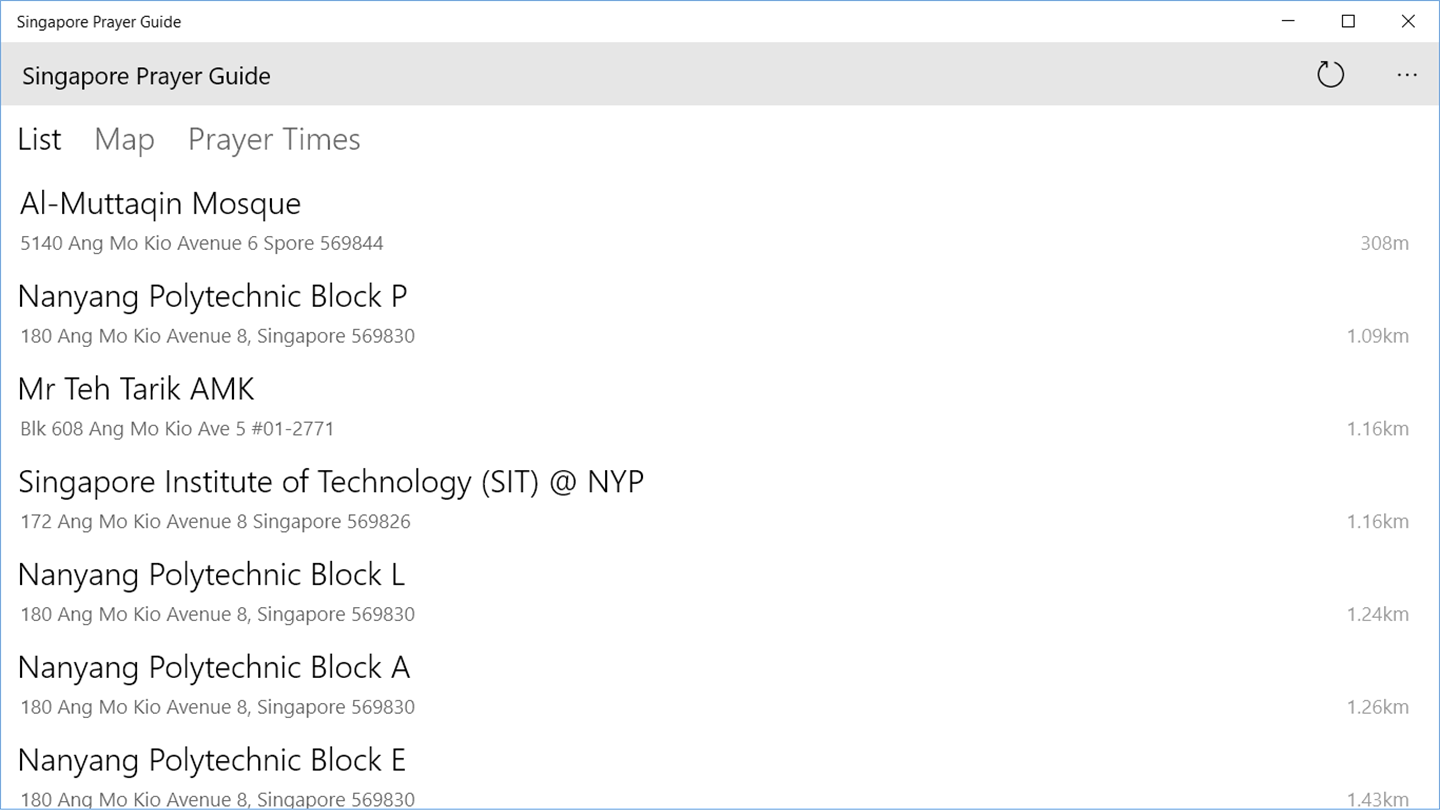Switch to the Map tab
This screenshot has width=1440, height=810.
[124, 140]
